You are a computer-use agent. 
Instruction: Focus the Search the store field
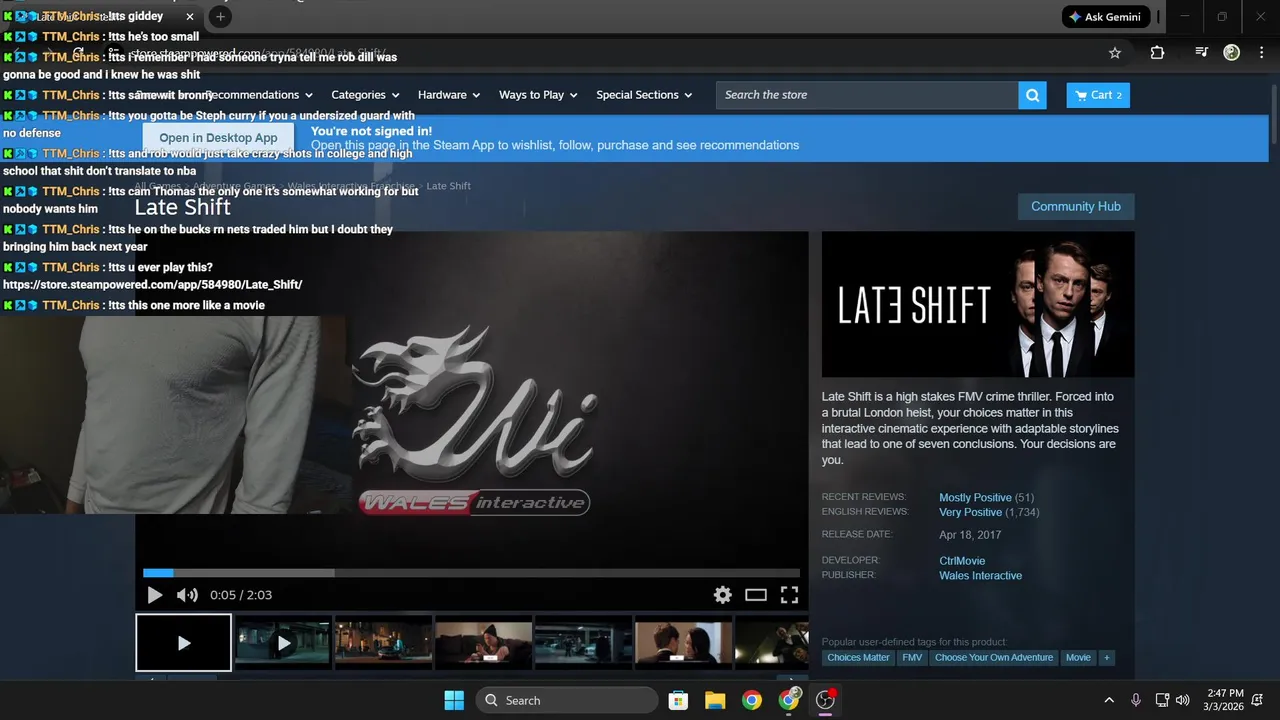[867, 95]
